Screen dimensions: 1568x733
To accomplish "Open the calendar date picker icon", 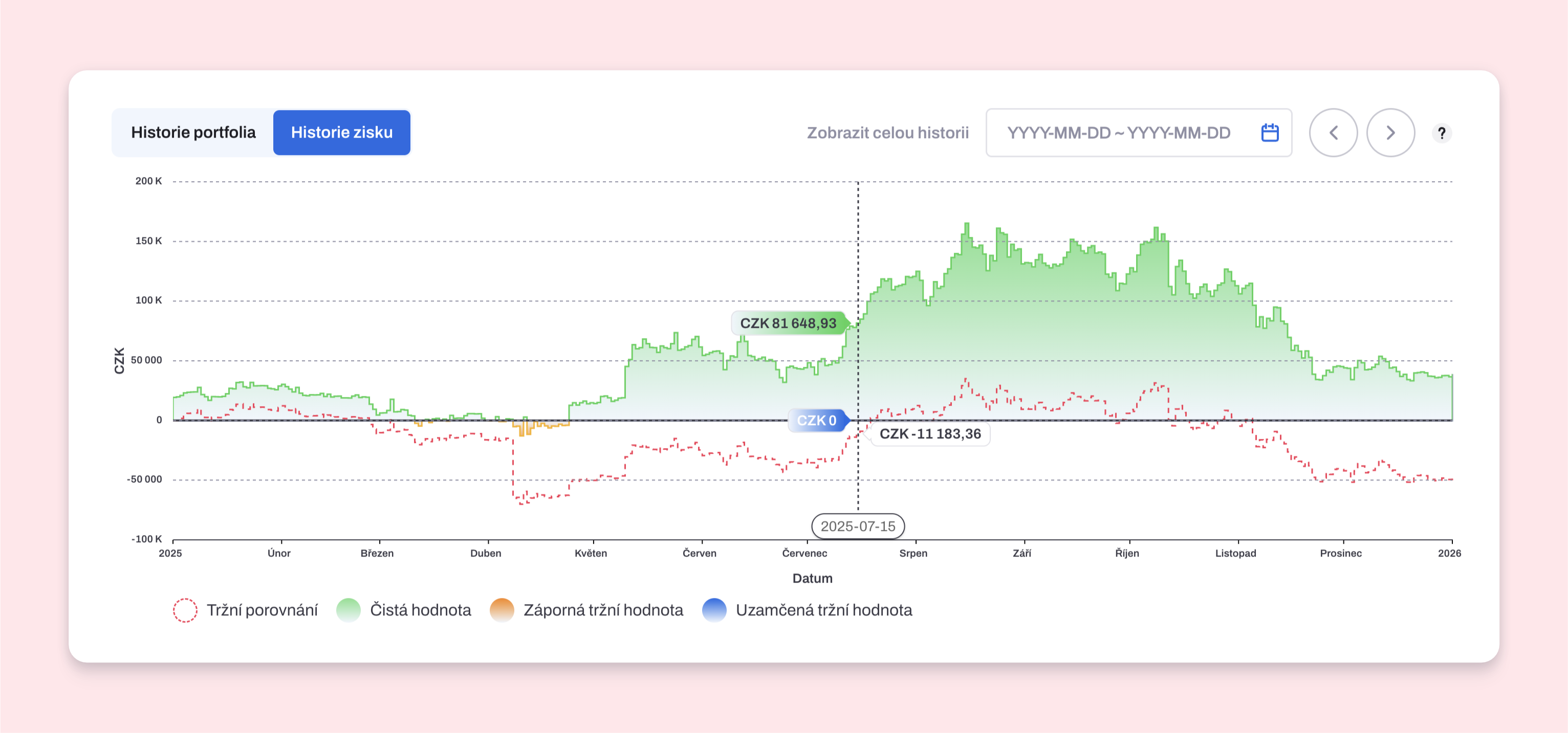I will pyautogui.click(x=1270, y=132).
